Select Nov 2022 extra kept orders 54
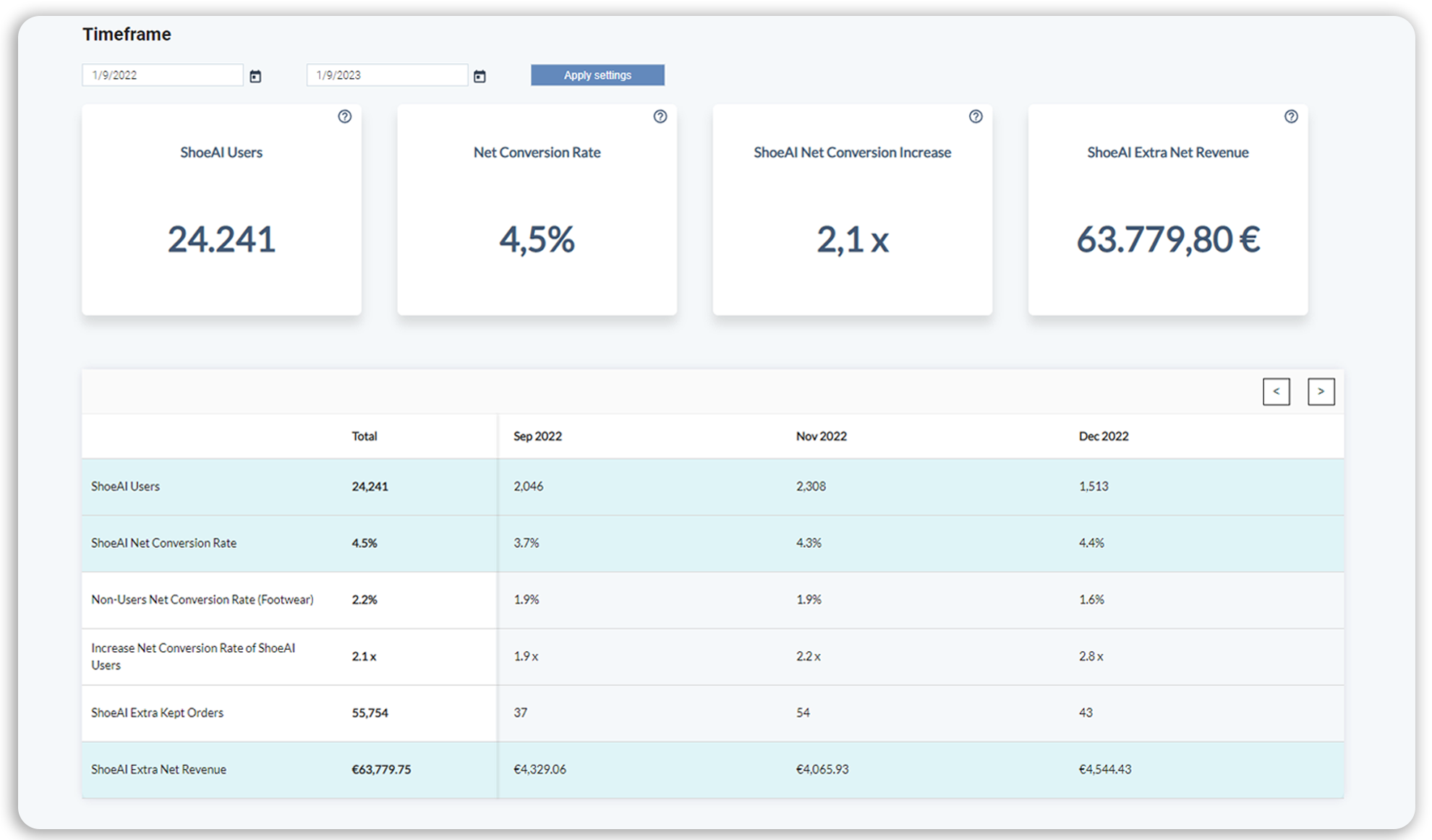The height and width of the screenshot is (840, 1432). [x=803, y=713]
